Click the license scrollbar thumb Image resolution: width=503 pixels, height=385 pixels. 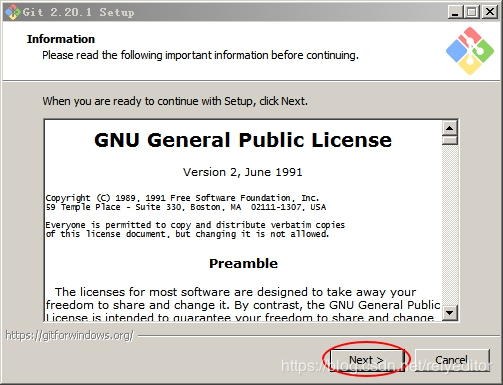pyautogui.click(x=450, y=140)
